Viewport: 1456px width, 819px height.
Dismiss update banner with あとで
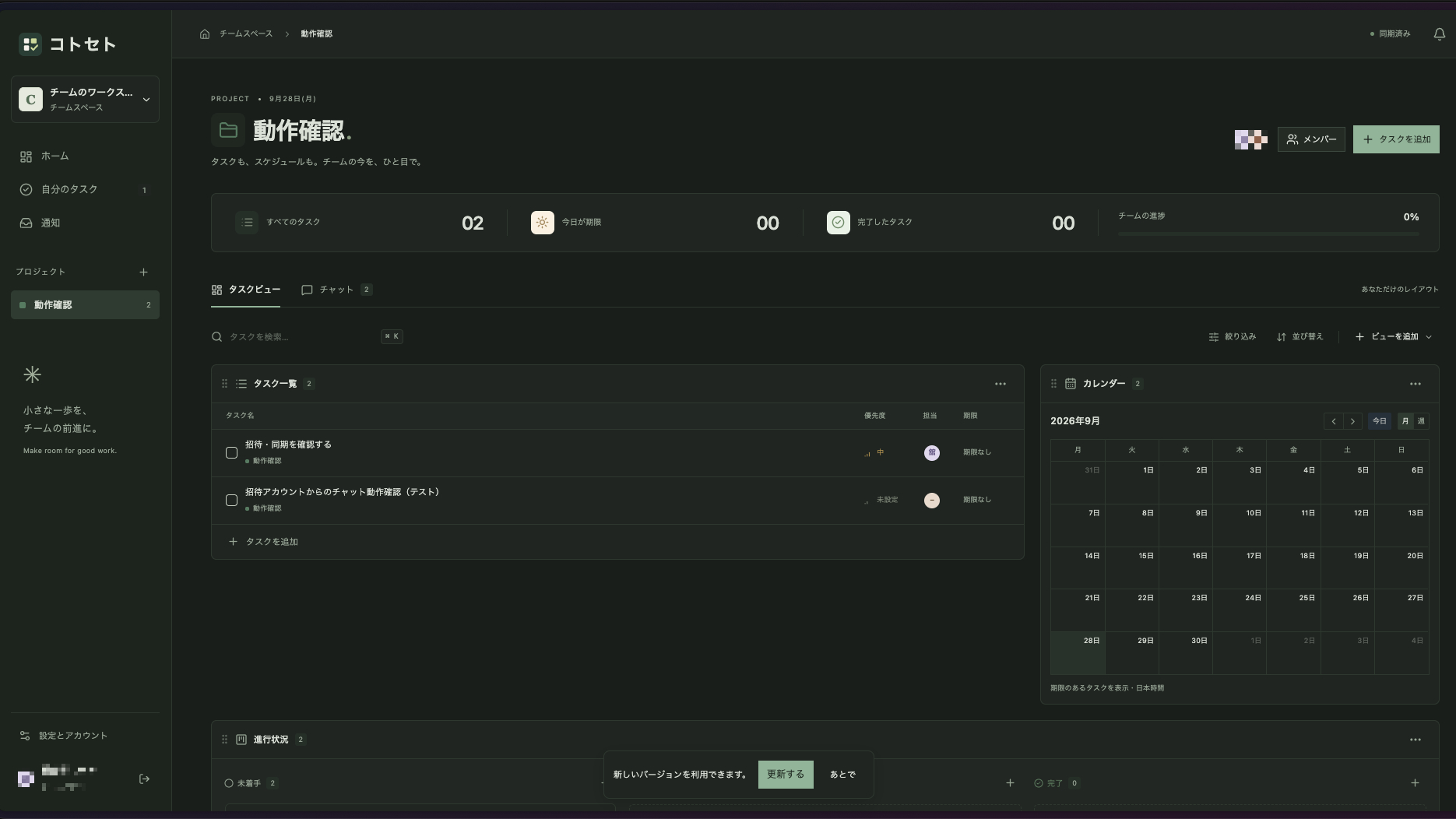point(842,775)
